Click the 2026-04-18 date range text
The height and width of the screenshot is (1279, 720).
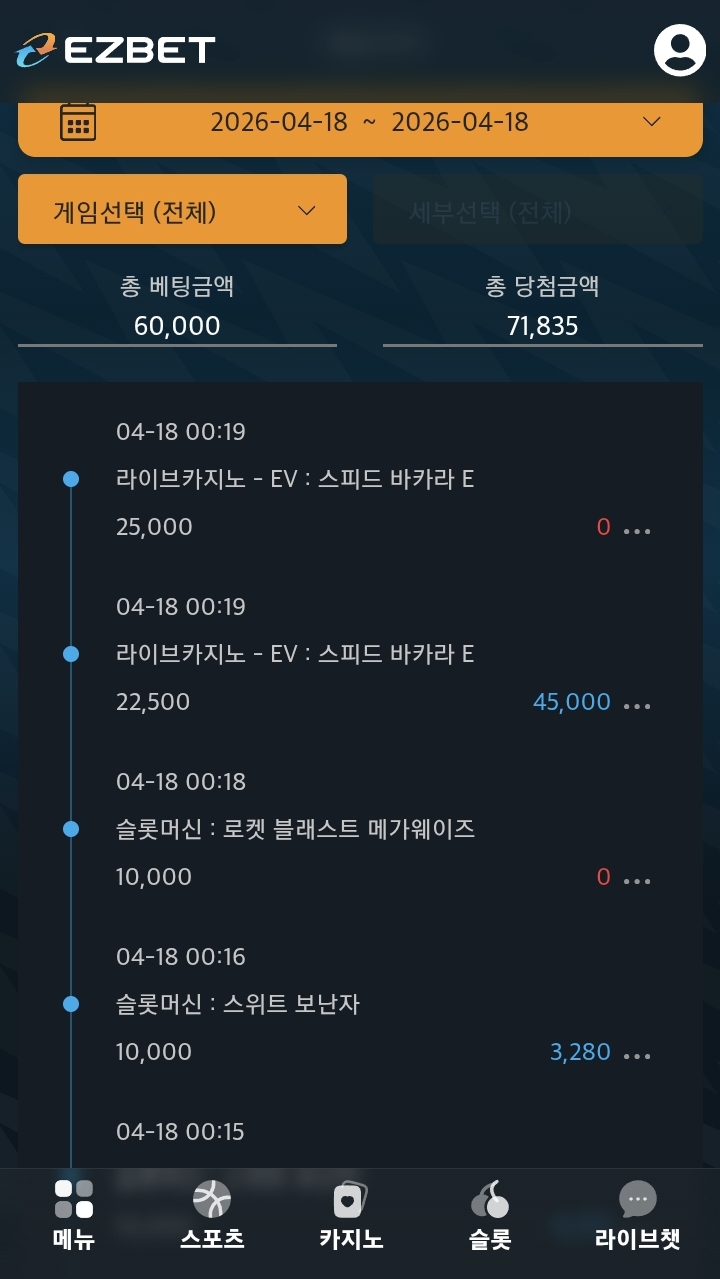pyautogui.click(x=368, y=122)
